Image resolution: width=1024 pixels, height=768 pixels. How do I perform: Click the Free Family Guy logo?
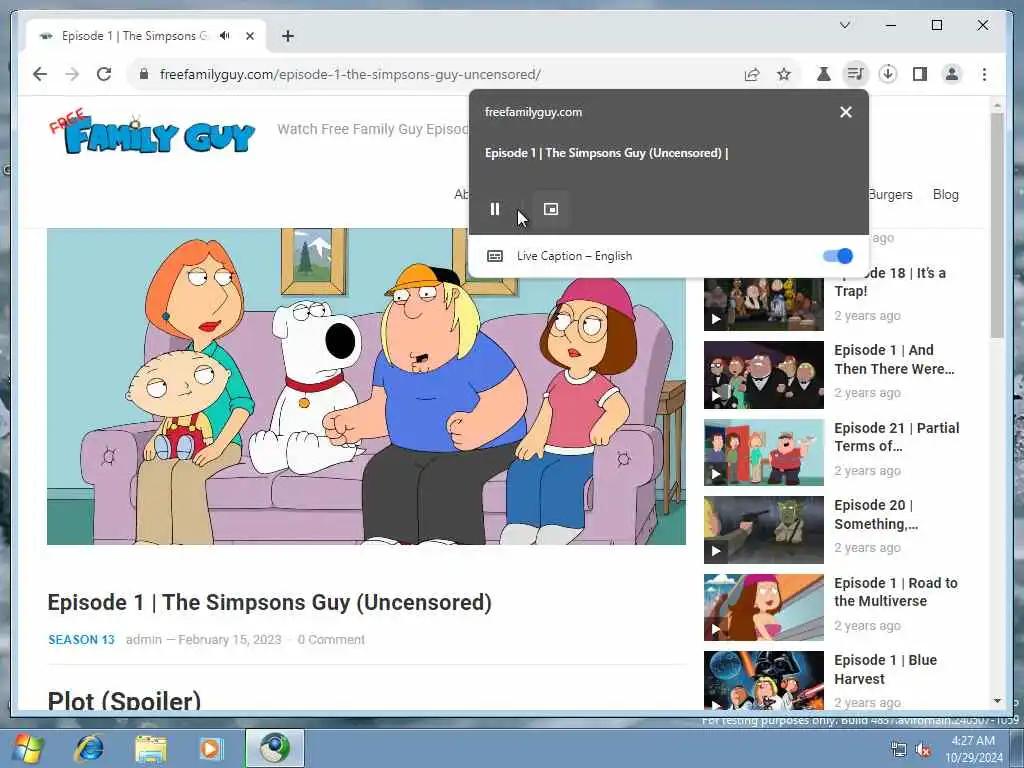152,132
